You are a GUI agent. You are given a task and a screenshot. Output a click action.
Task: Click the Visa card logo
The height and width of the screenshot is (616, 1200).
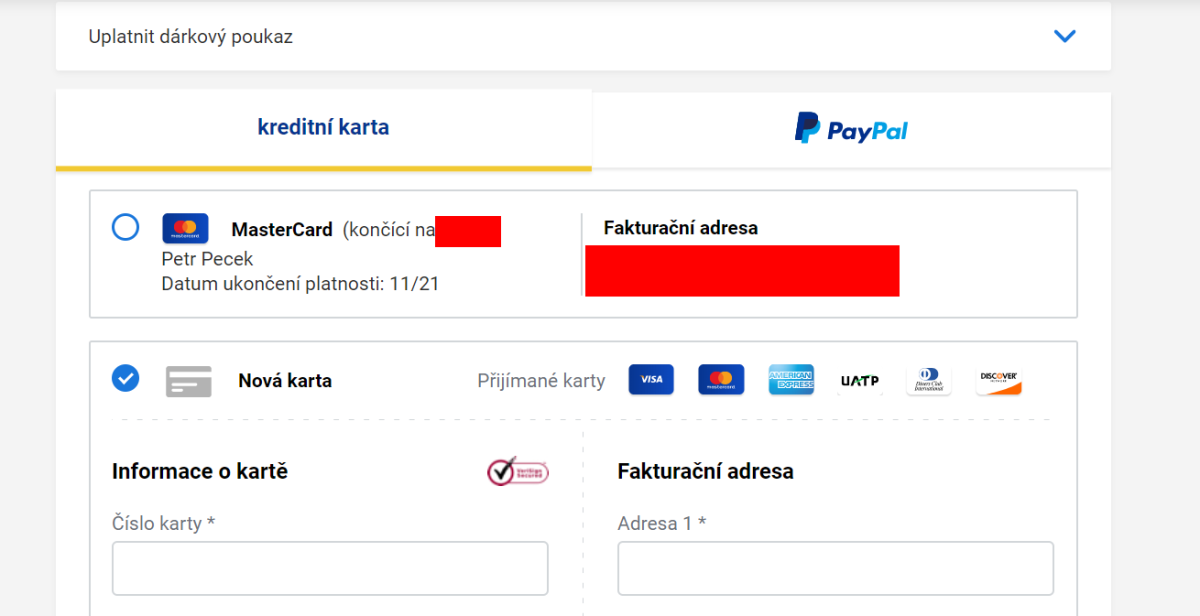pyautogui.click(x=651, y=380)
